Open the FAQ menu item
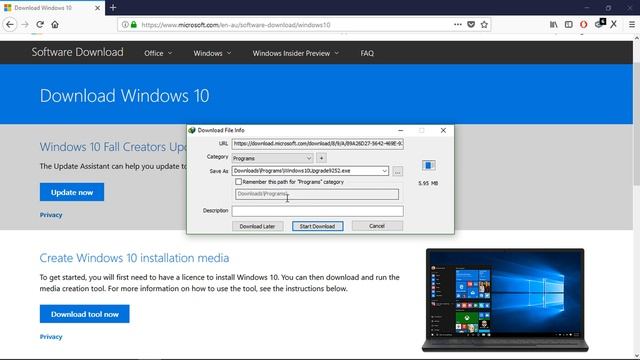The width and height of the screenshot is (640, 360). [x=367, y=53]
